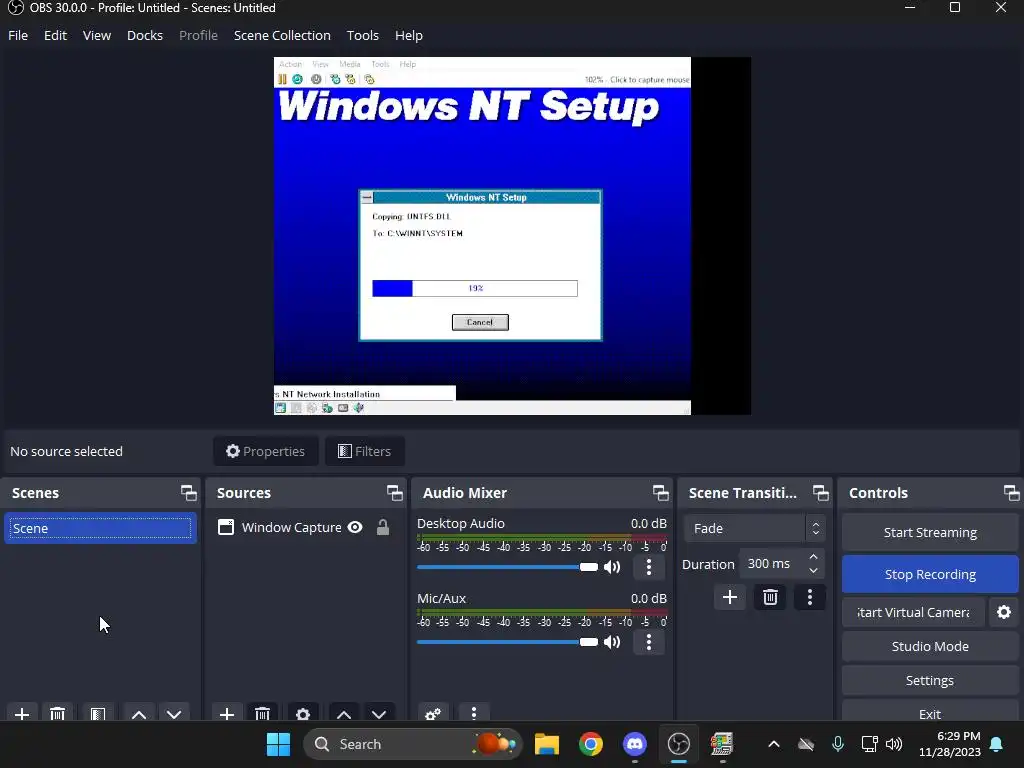Image resolution: width=1024 pixels, height=768 pixels.
Task: Open source properties gear in Sources dock
Action: pos(303,714)
